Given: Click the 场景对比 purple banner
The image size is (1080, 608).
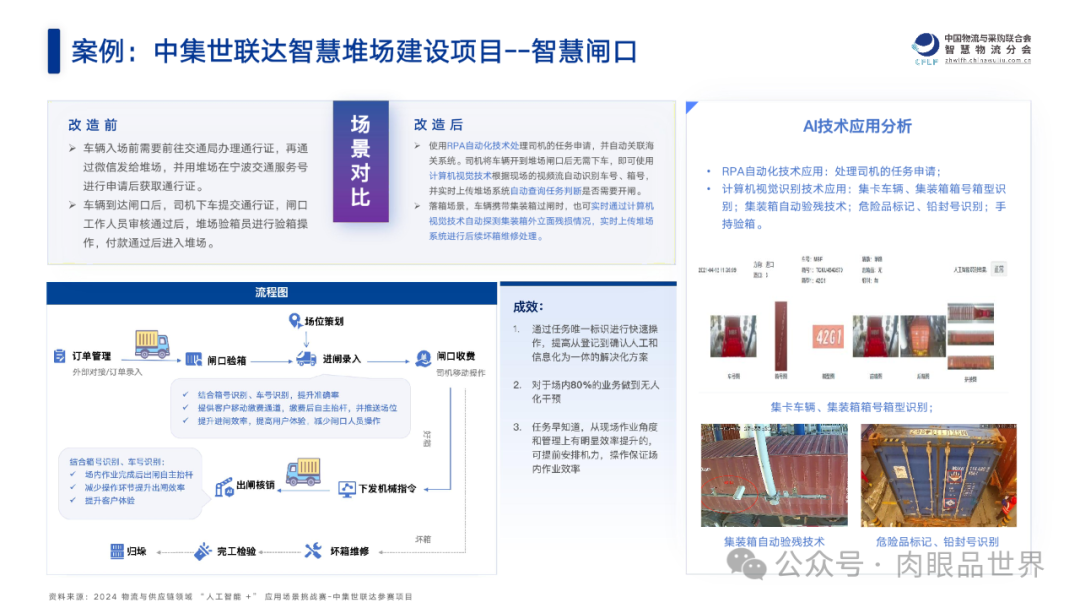Looking at the screenshot, I should click(361, 161).
